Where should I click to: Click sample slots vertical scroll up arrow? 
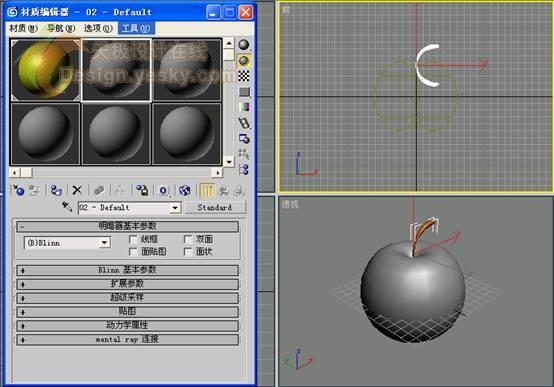tap(229, 43)
